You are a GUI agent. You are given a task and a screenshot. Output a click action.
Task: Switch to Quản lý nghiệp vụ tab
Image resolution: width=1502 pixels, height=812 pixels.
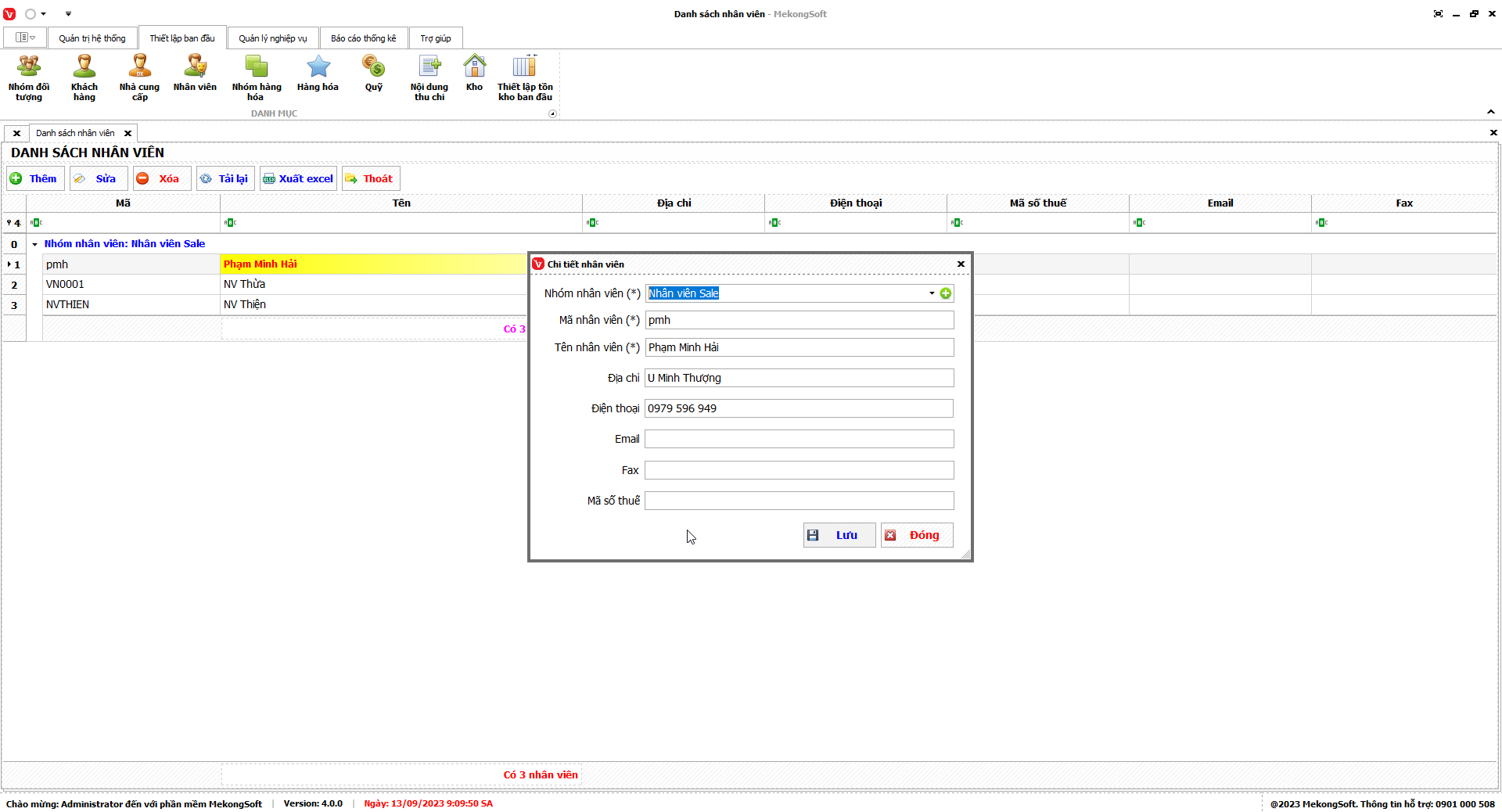coord(273,38)
